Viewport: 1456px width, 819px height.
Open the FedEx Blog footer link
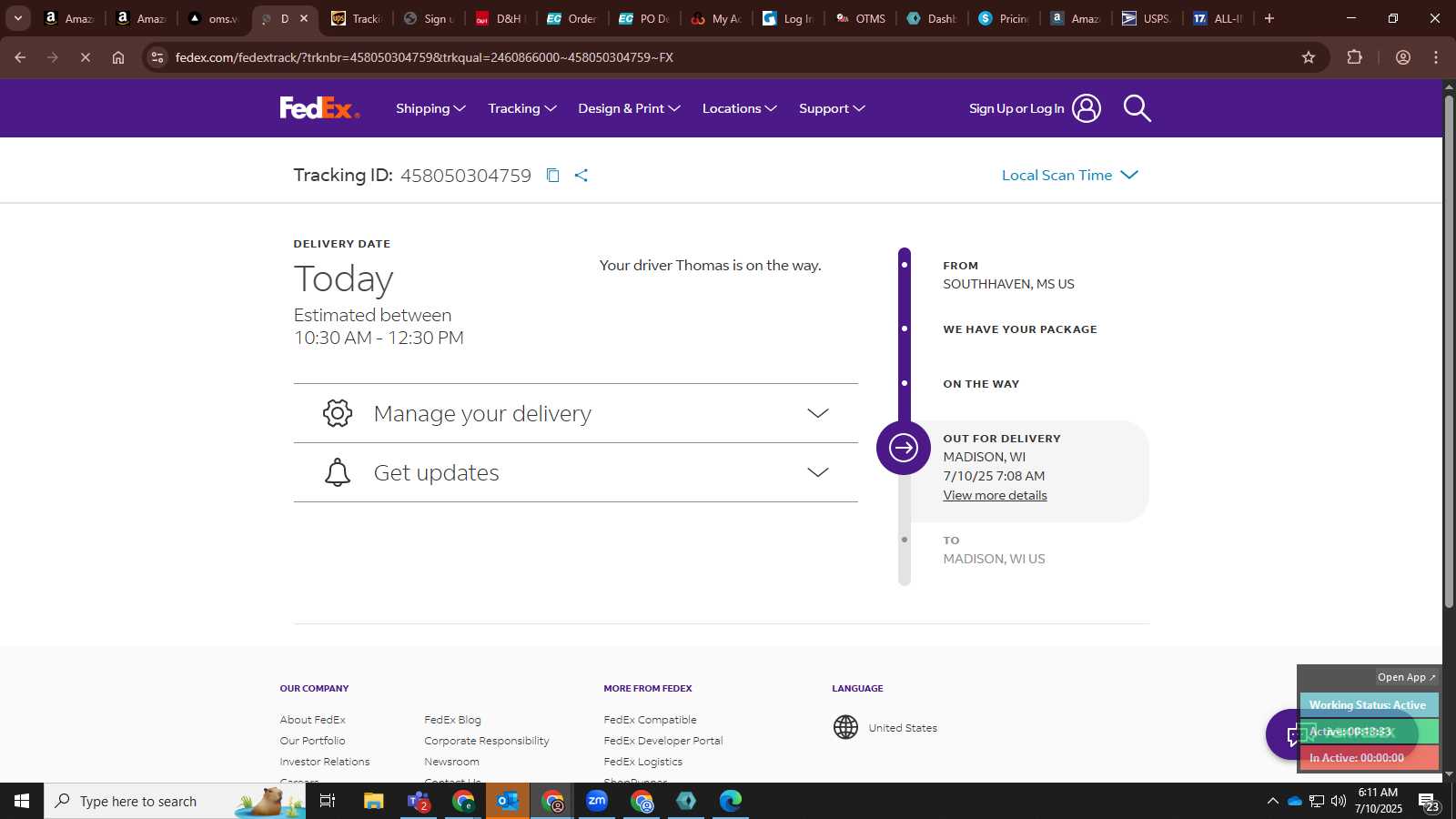452,720
